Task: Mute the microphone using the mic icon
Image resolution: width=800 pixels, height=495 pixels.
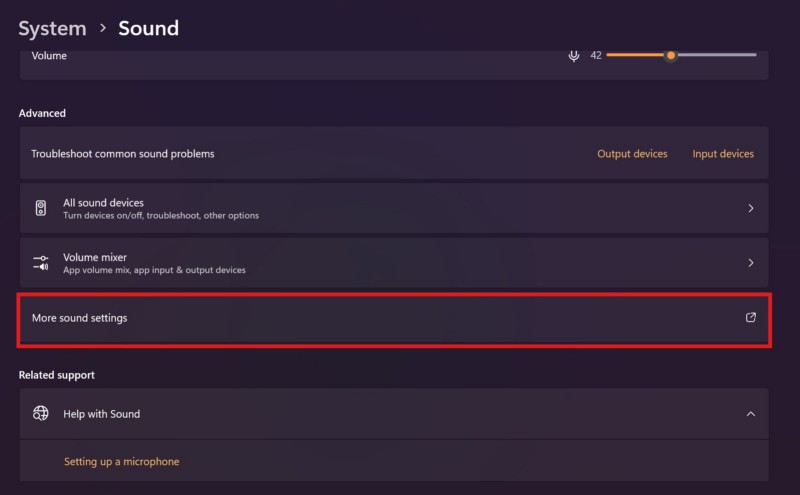Action: coord(574,56)
